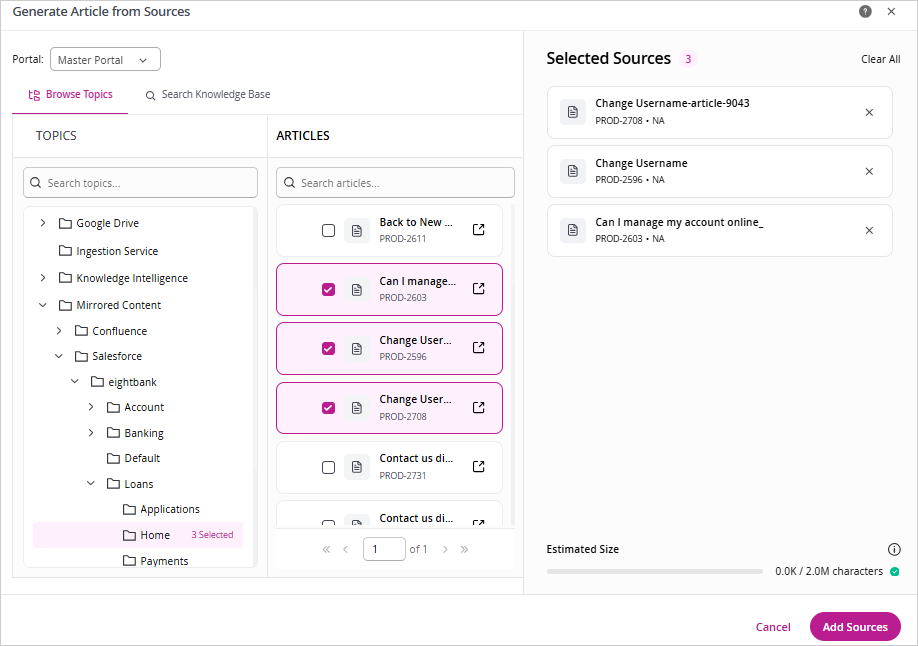Click the Cancel button
The image size is (918, 646).
[773, 627]
